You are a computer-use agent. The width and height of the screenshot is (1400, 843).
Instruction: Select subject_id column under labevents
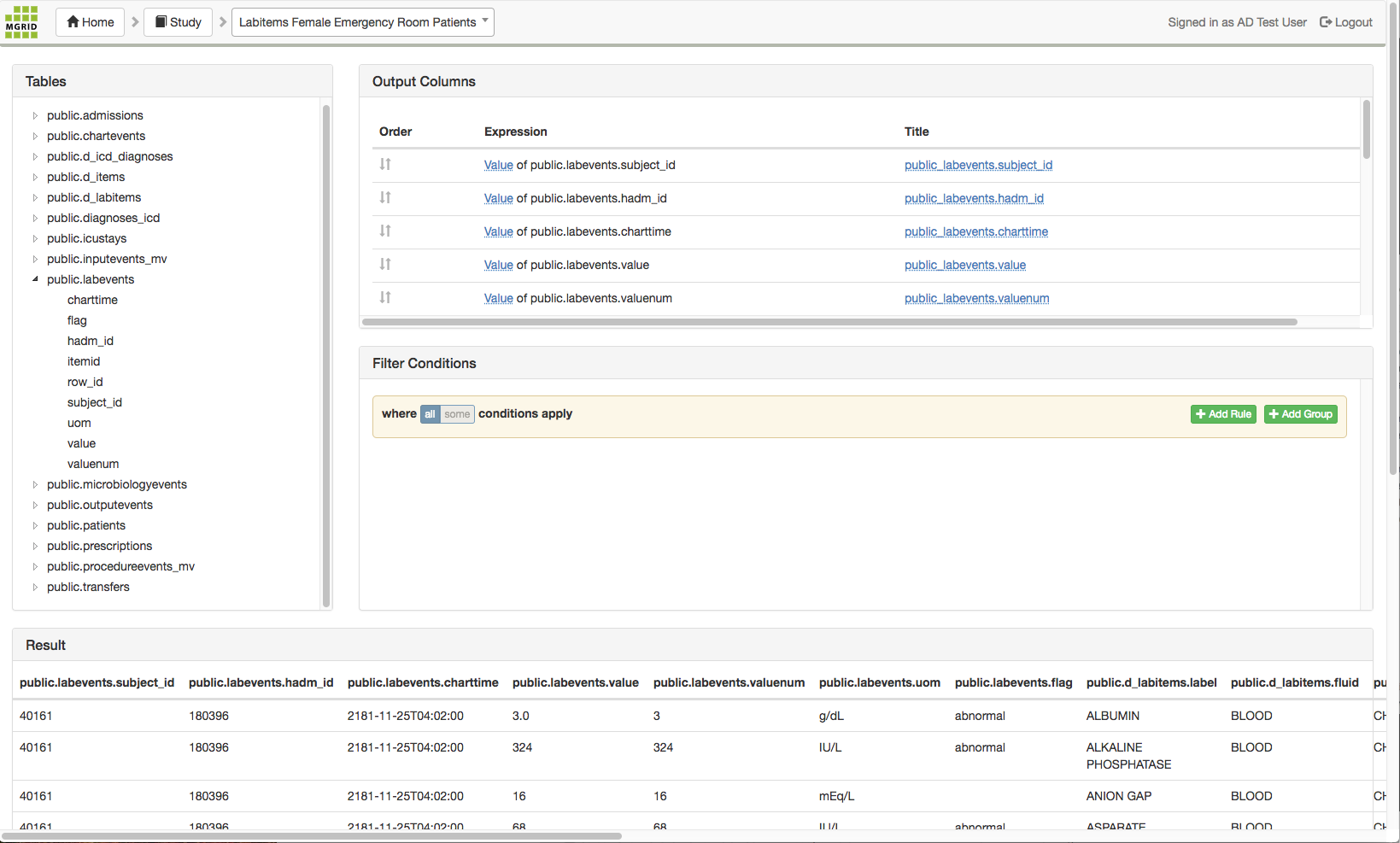95,402
